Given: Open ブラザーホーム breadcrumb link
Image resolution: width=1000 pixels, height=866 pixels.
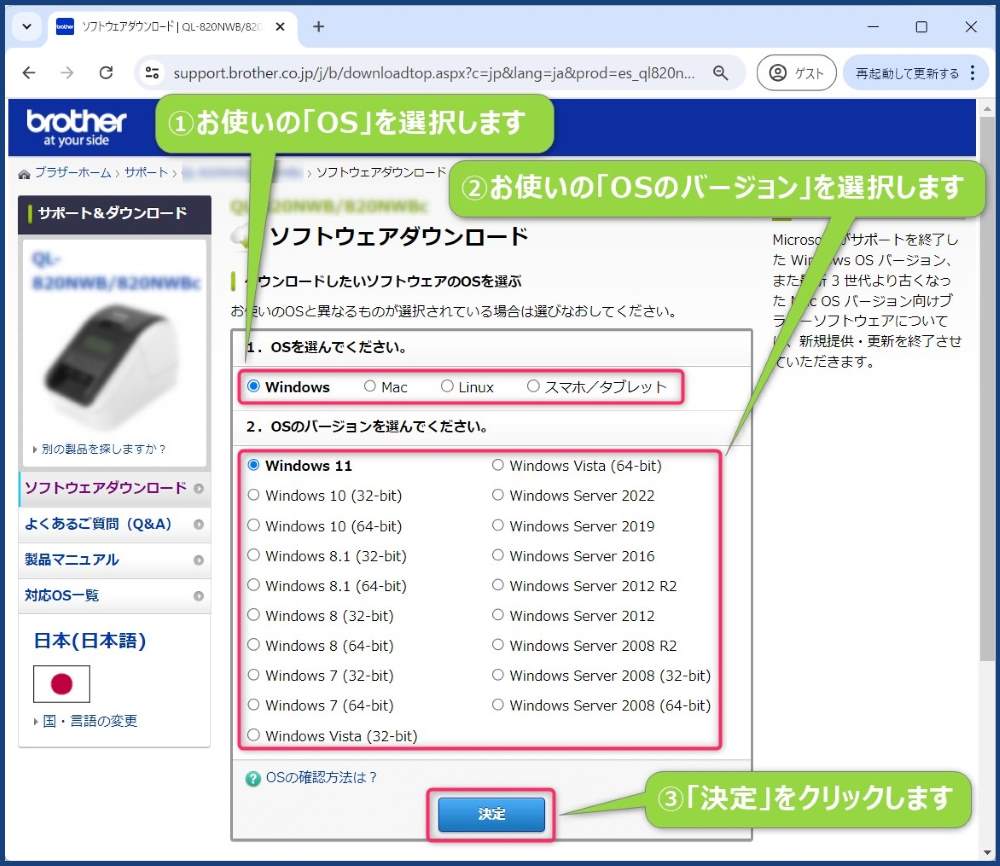Looking at the screenshot, I should click(x=73, y=172).
